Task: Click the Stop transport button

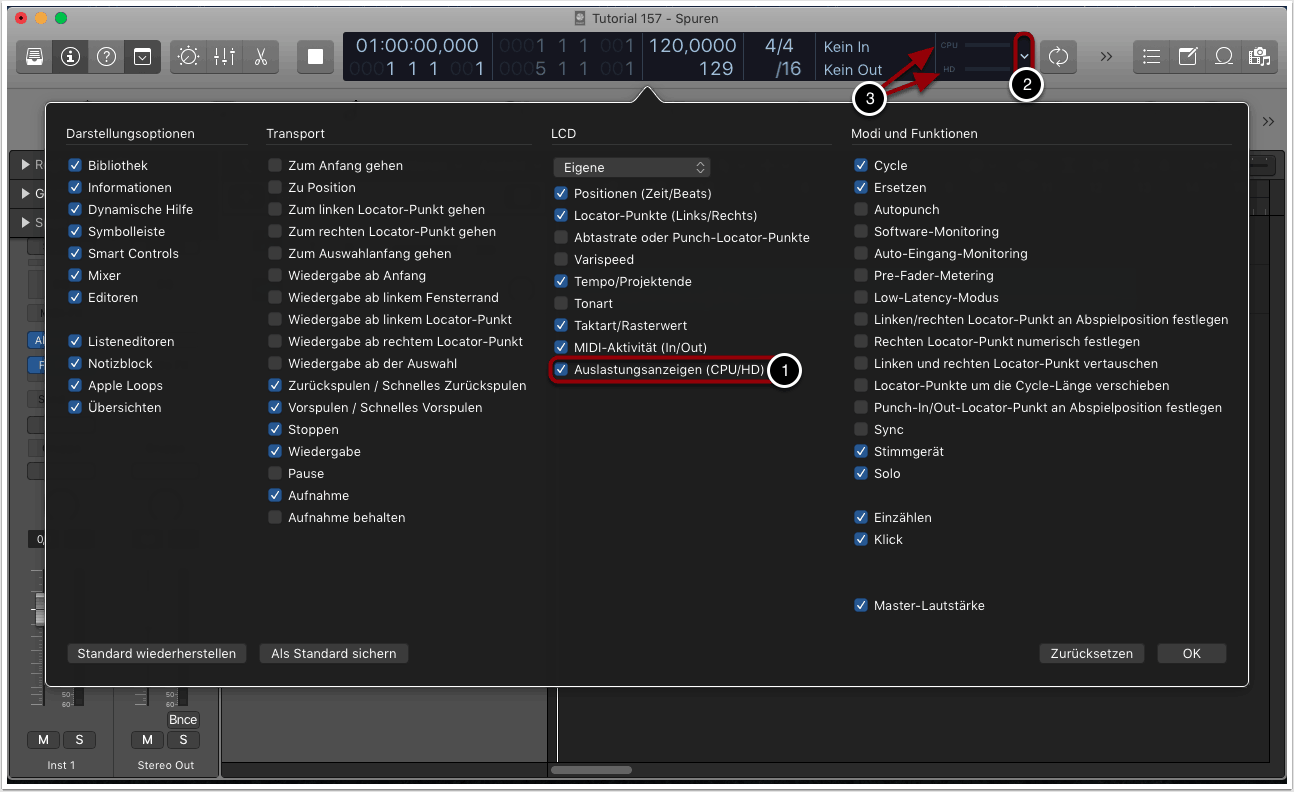Action: coord(315,57)
